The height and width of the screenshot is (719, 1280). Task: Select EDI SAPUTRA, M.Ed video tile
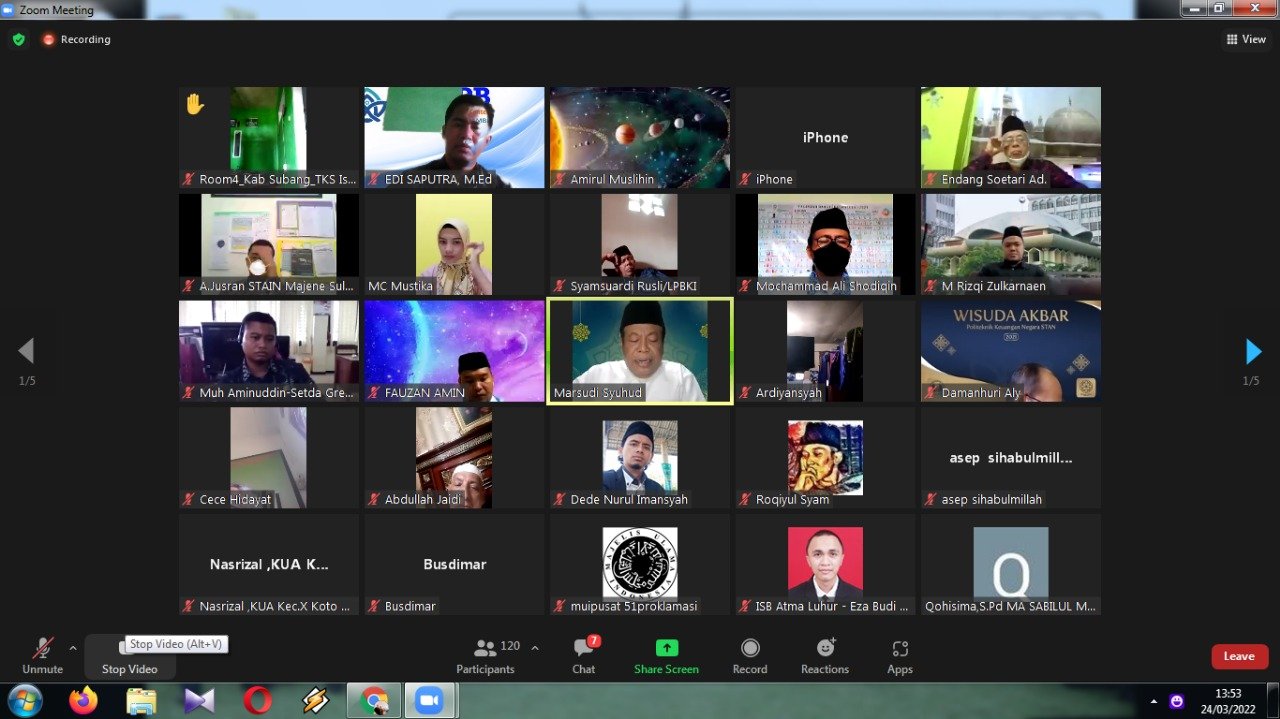454,137
